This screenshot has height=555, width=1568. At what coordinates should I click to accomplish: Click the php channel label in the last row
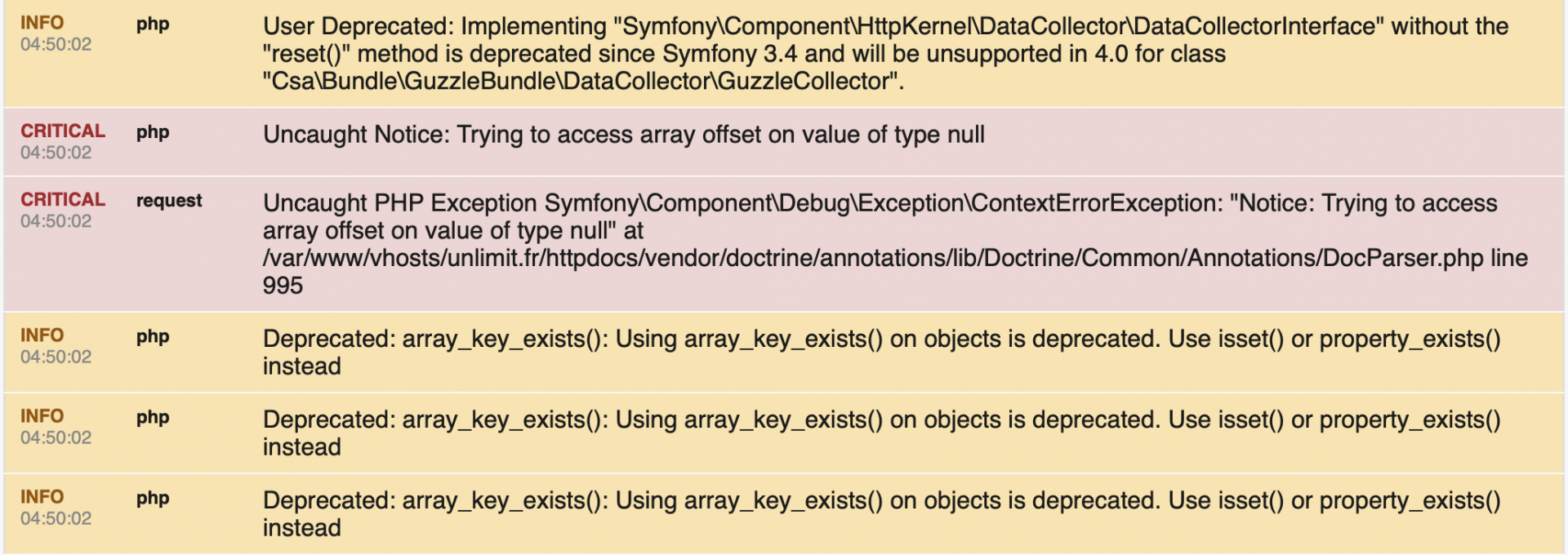[x=153, y=499]
